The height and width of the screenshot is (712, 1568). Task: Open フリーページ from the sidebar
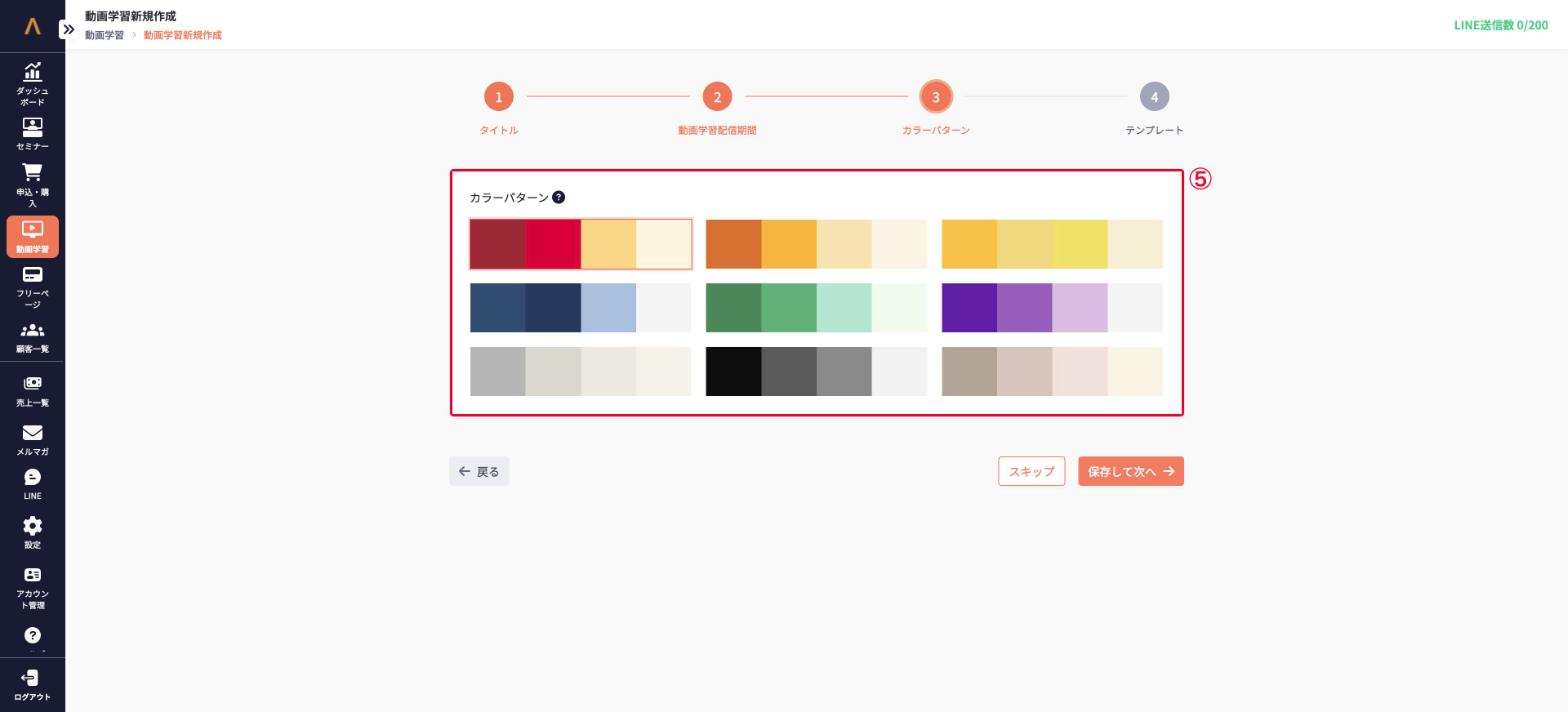(x=32, y=287)
